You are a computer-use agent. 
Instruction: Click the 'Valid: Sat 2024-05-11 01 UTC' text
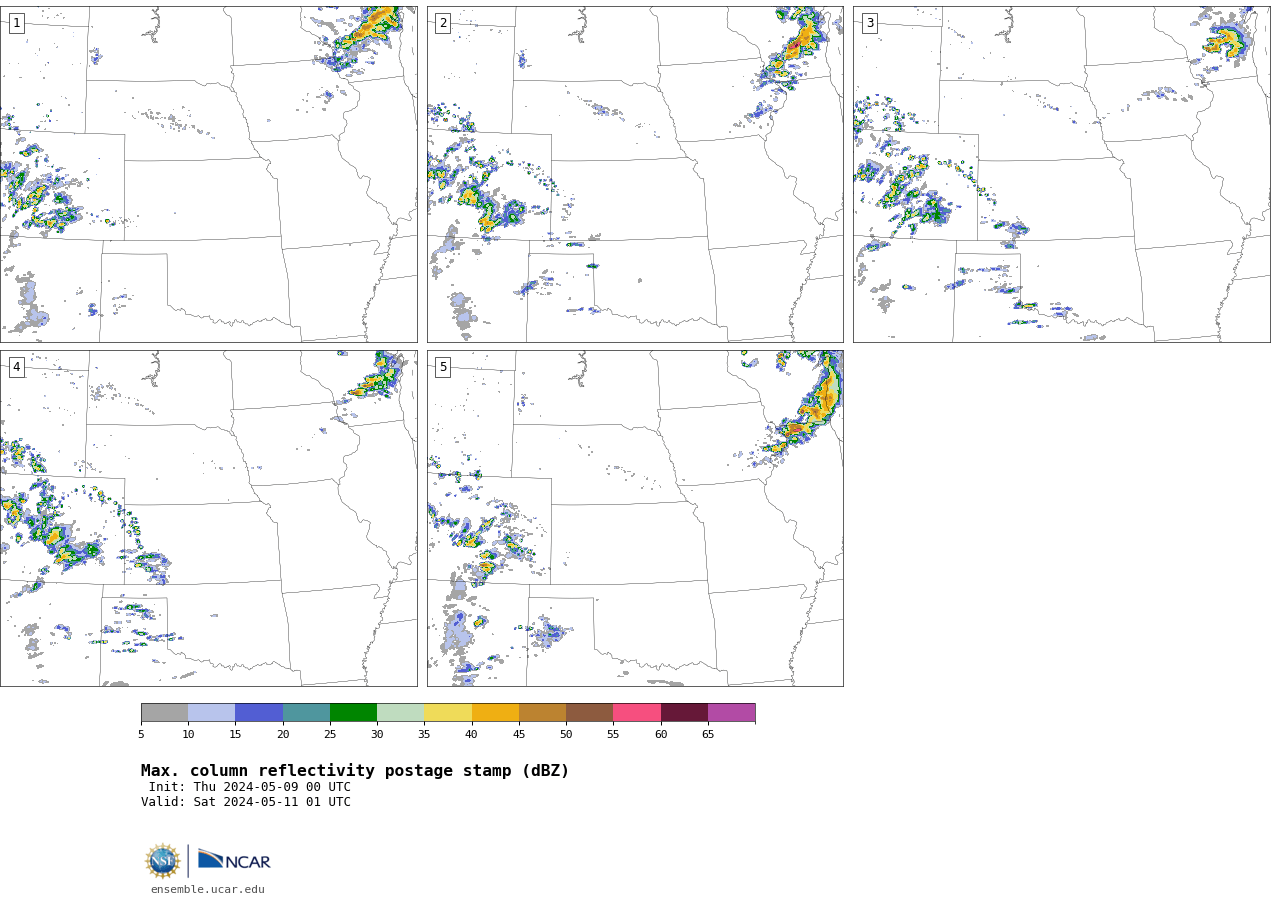point(246,802)
